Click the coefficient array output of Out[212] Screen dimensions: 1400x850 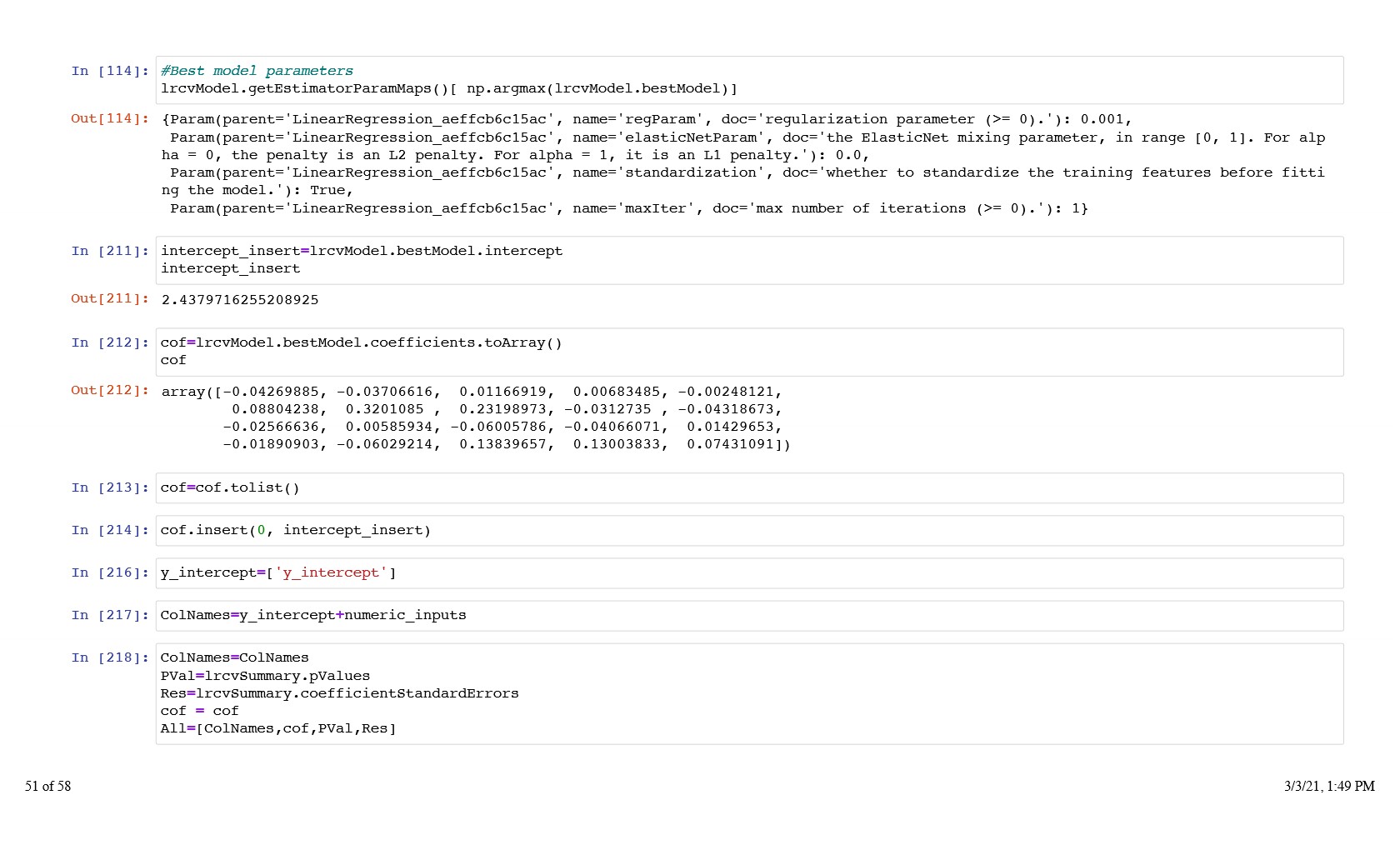475,417
